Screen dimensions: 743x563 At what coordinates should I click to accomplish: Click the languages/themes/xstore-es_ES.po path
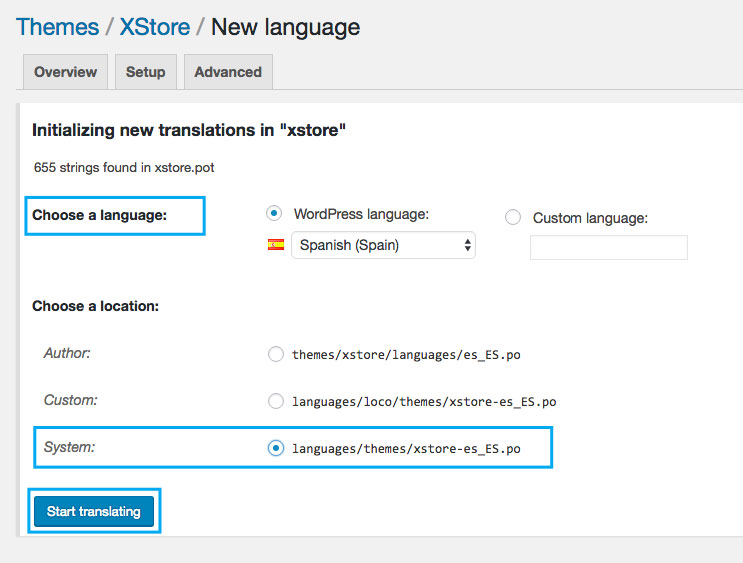[x=406, y=449]
